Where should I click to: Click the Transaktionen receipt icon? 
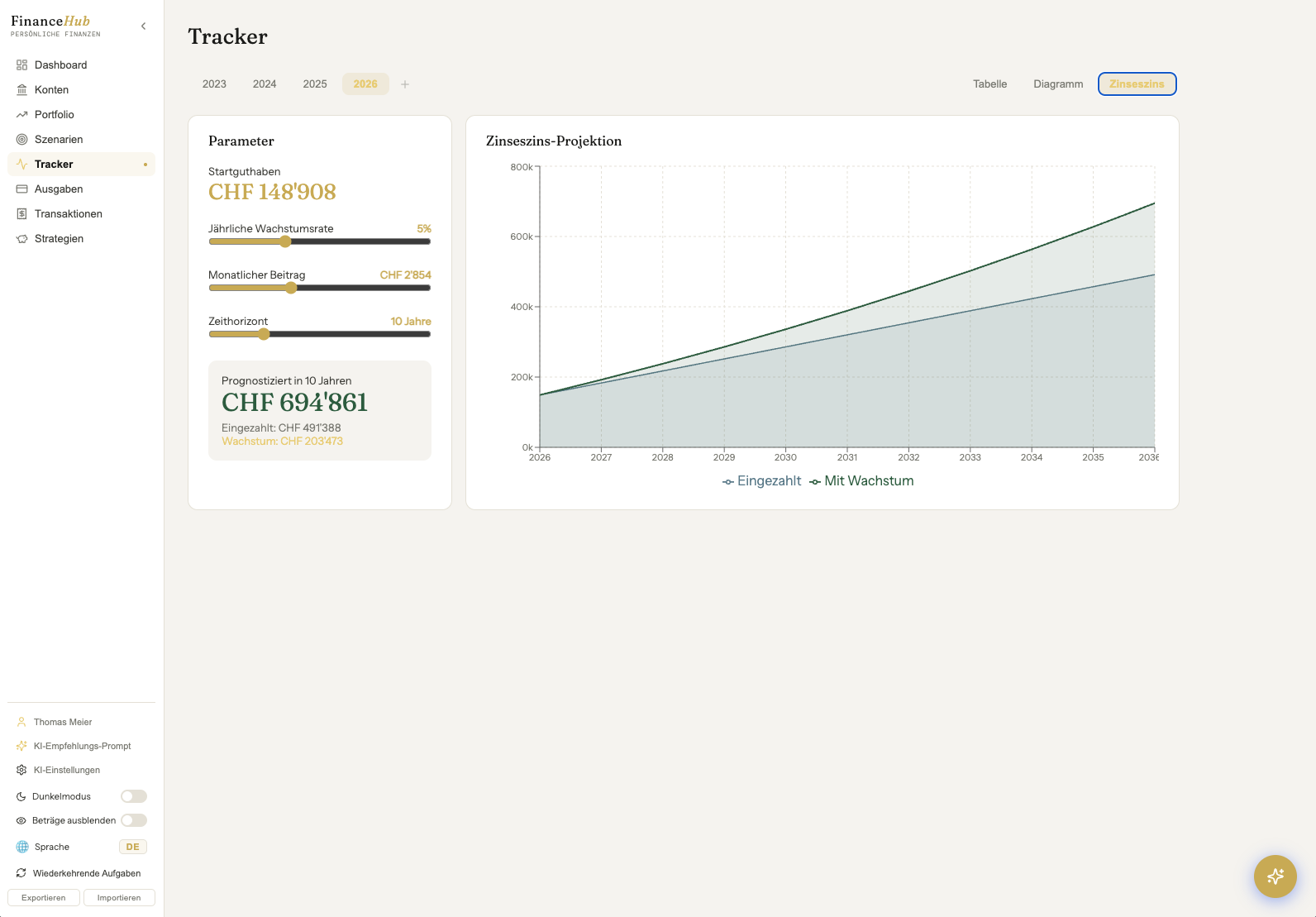point(22,214)
